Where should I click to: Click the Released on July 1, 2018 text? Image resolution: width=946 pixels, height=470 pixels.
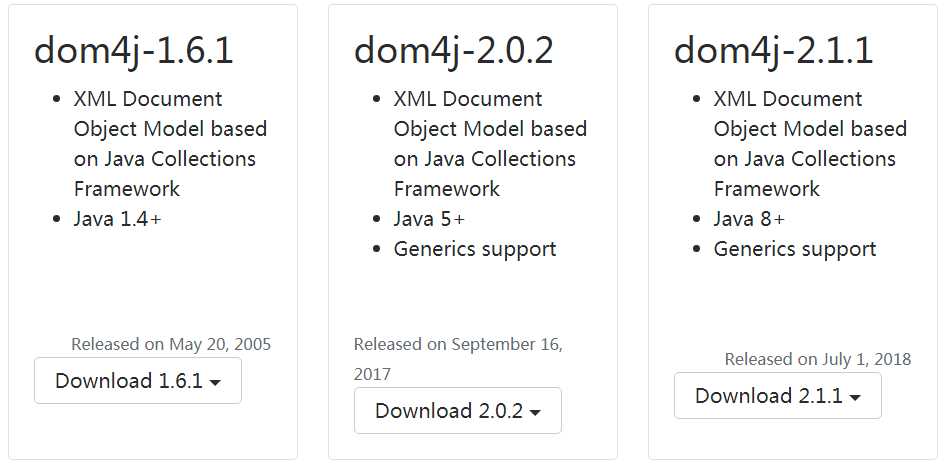[818, 360]
